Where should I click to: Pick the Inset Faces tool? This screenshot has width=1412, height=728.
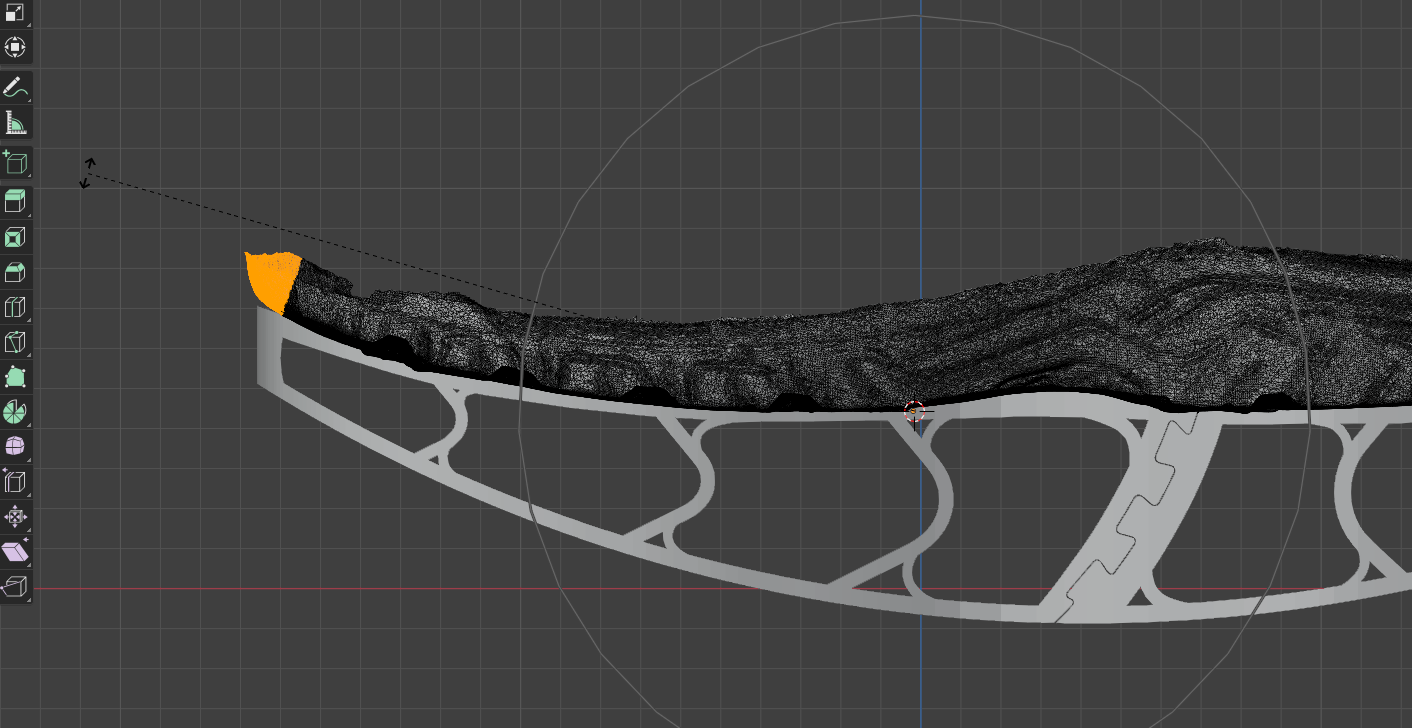click(15, 237)
